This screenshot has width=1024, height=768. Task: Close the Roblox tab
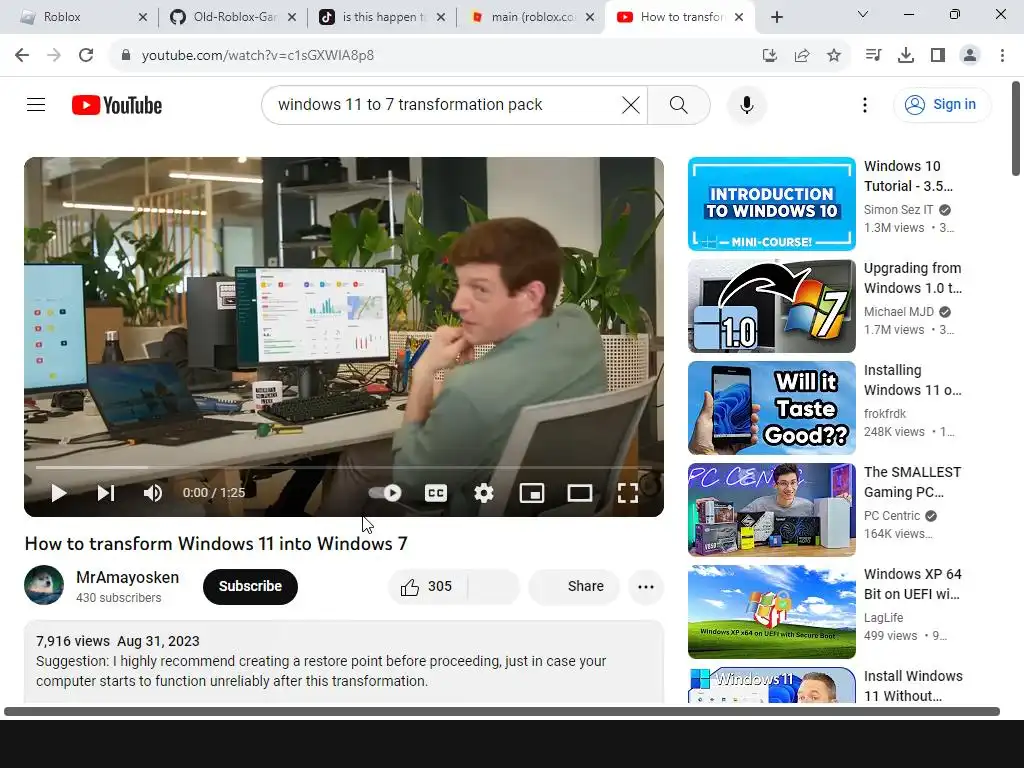click(143, 17)
